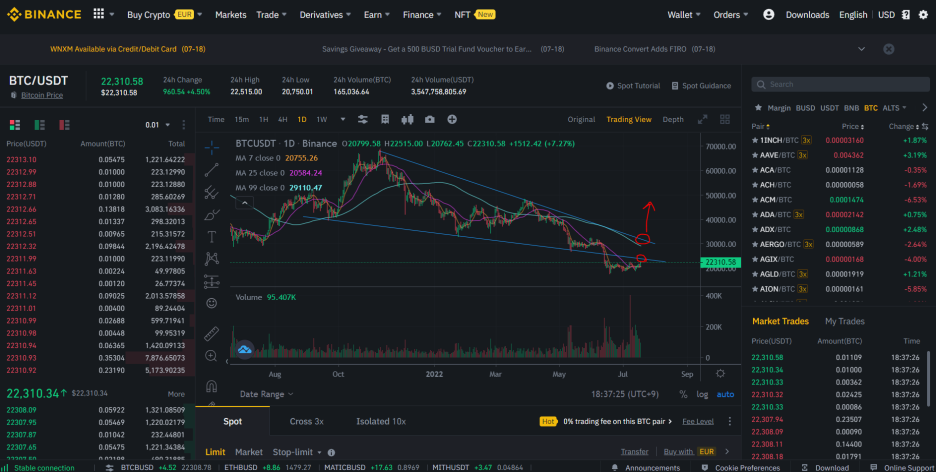
Task: Open the Downloads link
Action: pyautogui.click(x=807, y=14)
